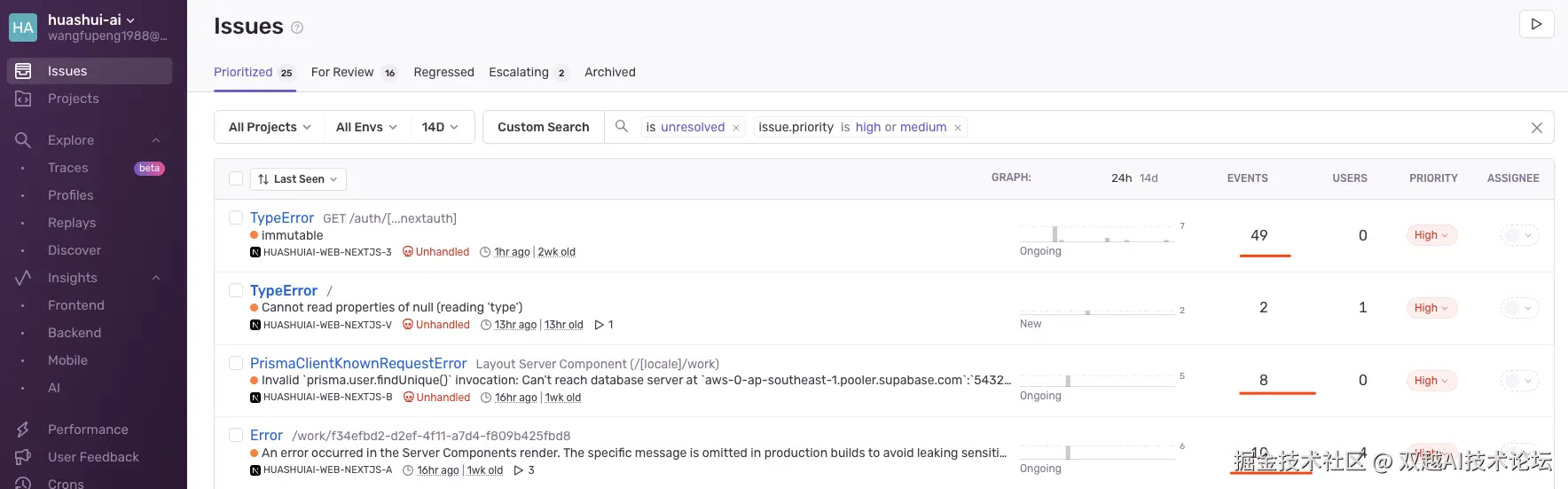Open the All Projects dropdown

pos(270,127)
